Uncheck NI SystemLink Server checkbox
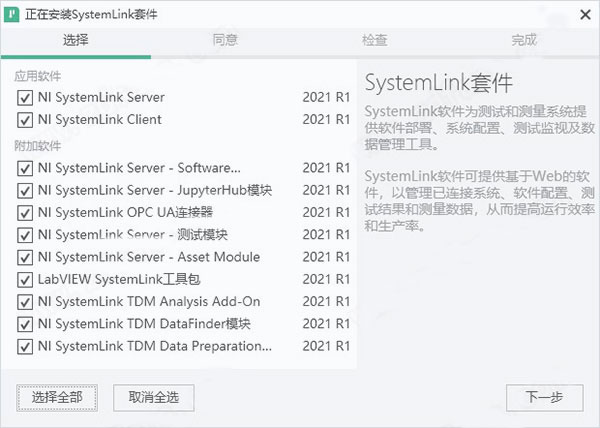600x428 pixels. [25, 98]
